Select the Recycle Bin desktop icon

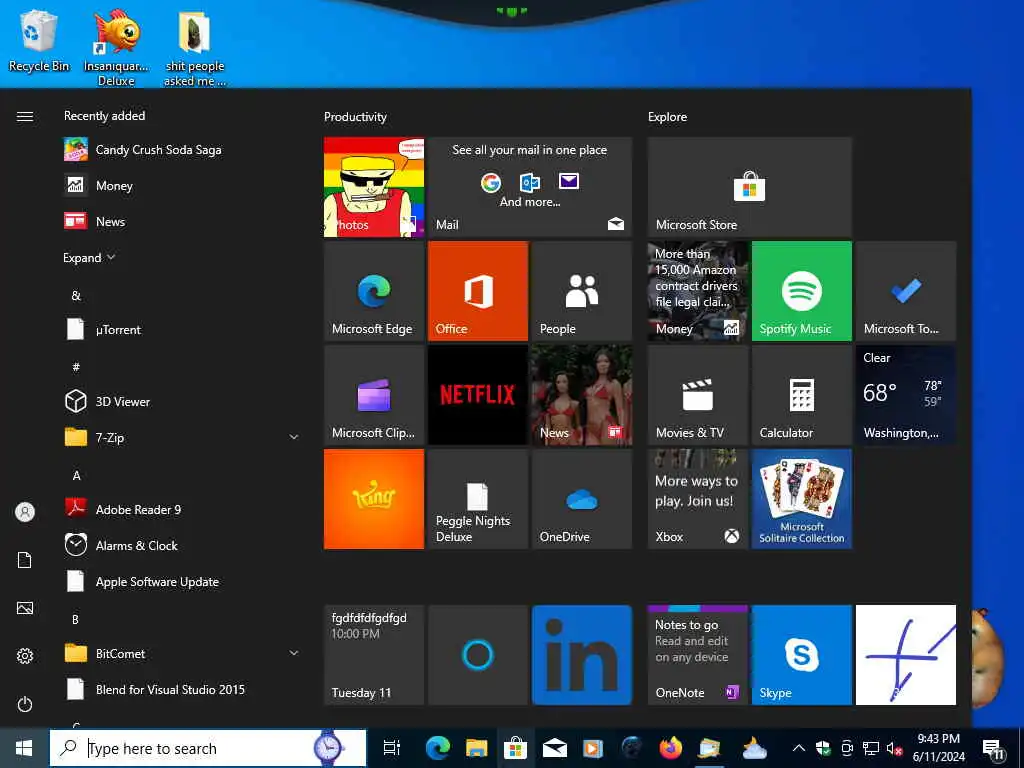[x=39, y=41]
